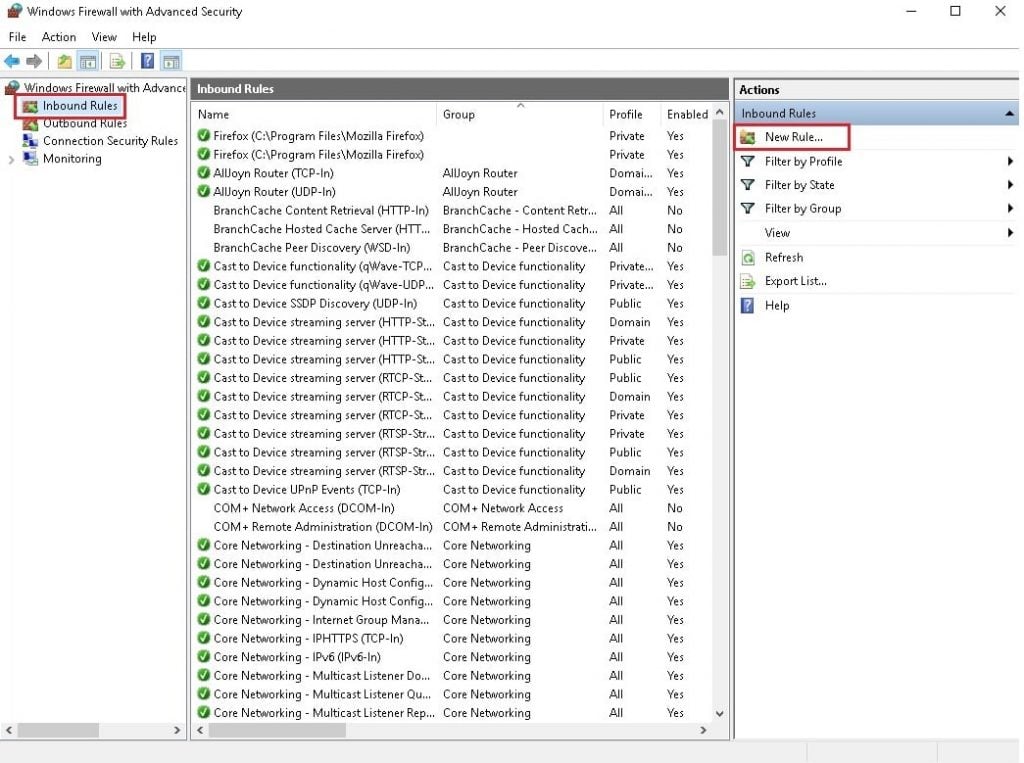Viewport: 1024px width, 763px height.
Task: Click the Filter by Profile funnel icon
Action: click(x=748, y=161)
